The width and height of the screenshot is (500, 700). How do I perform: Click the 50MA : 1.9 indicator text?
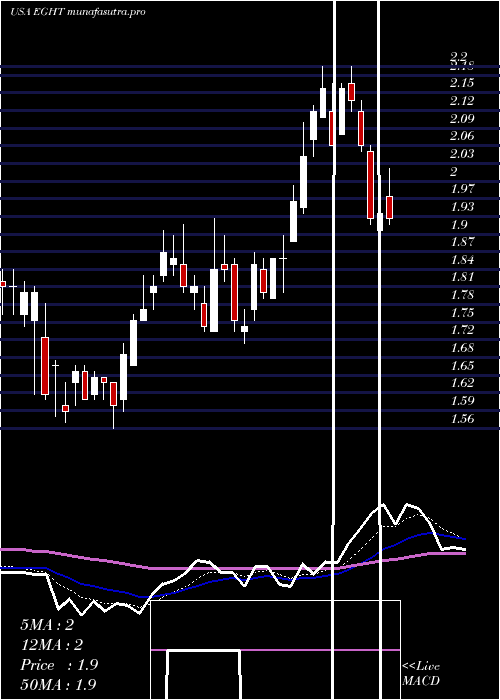click(58, 684)
